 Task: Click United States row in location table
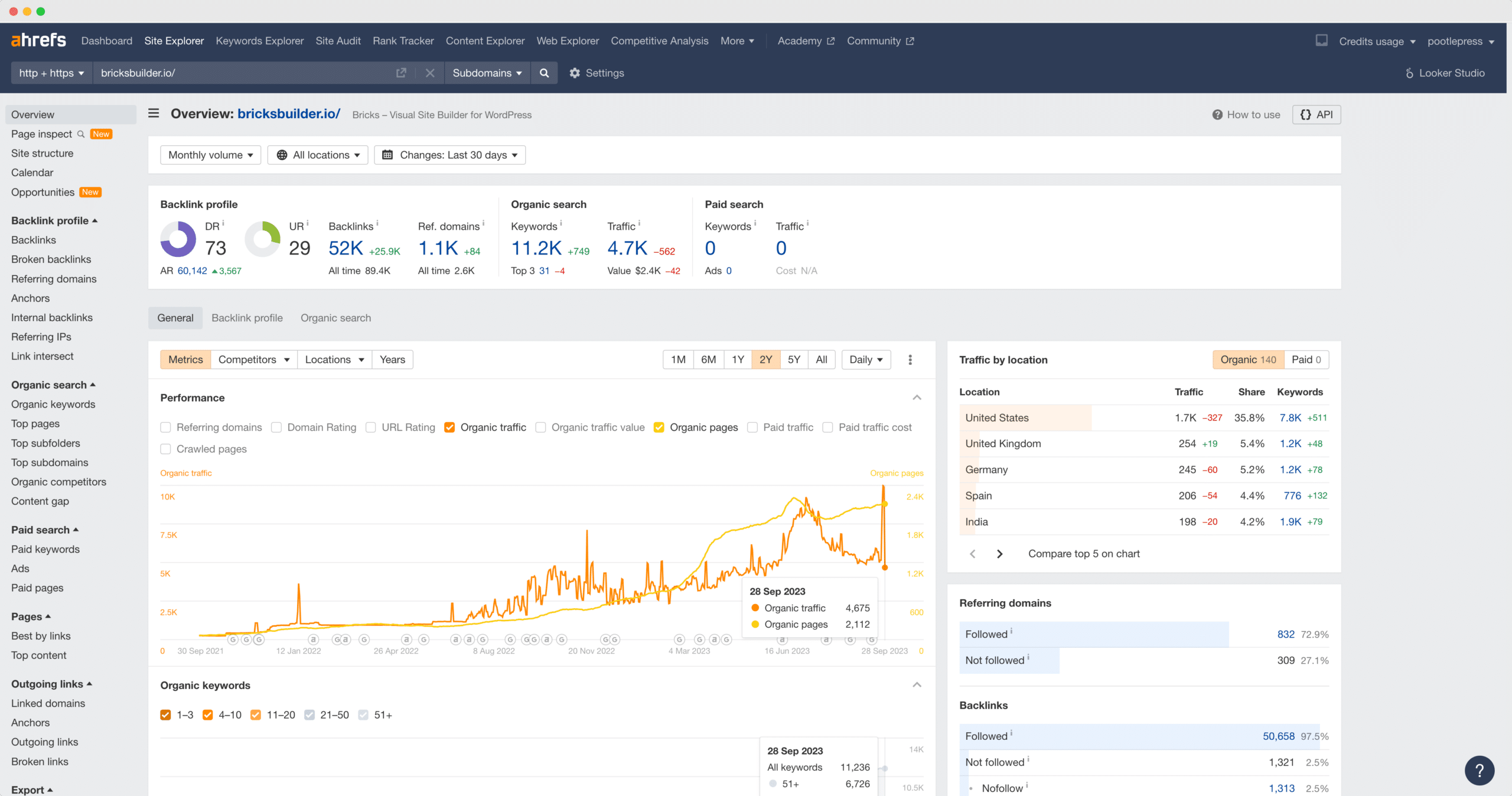(1144, 417)
